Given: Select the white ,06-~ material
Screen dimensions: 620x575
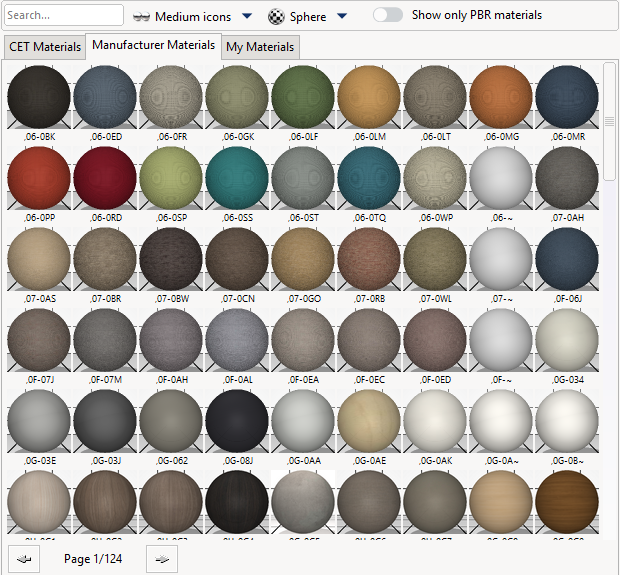Looking at the screenshot, I should [x=501, y=178].
